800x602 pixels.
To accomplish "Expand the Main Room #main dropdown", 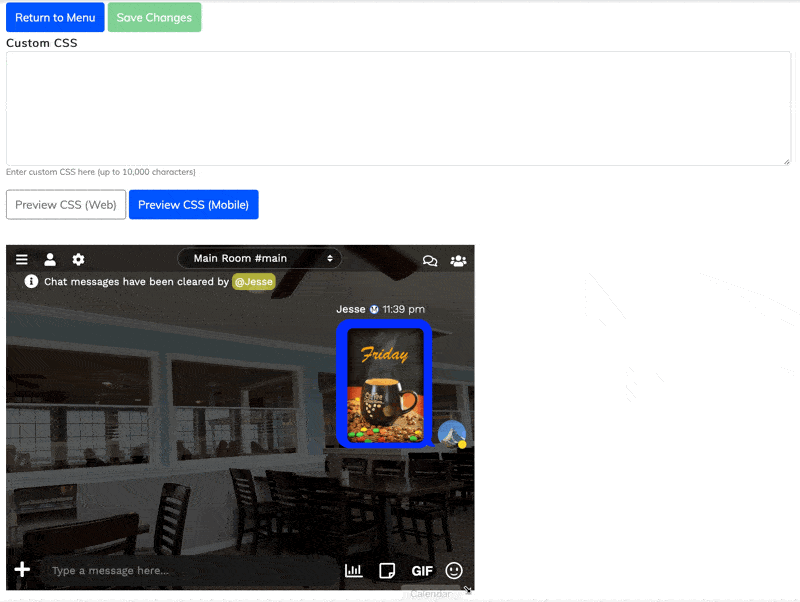I will [x=259, y=258].
